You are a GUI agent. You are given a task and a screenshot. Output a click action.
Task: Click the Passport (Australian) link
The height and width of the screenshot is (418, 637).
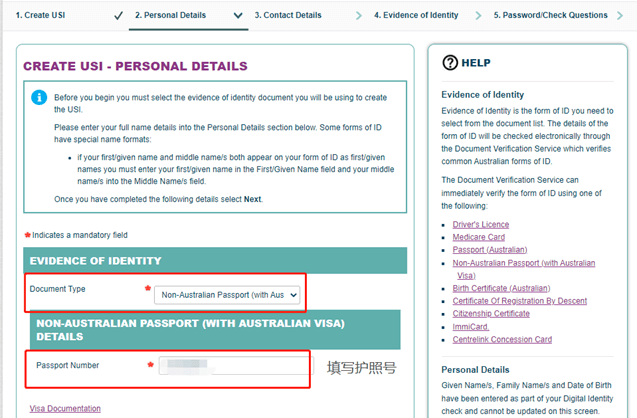pos(490,250)
